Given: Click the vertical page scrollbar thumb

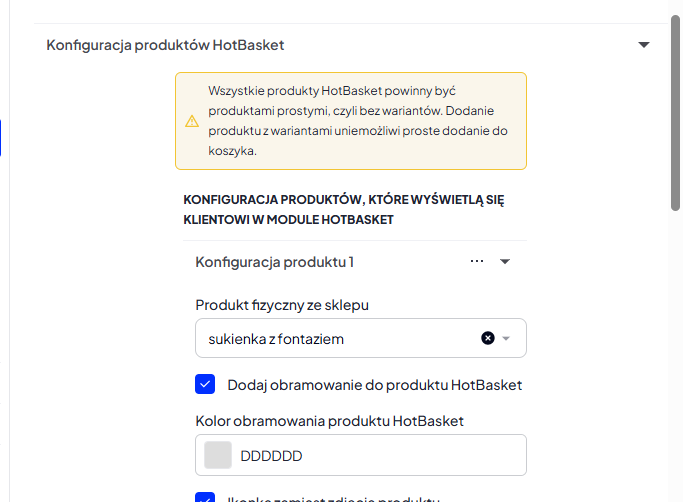Looking at the screenshot, I should [676, 113].
